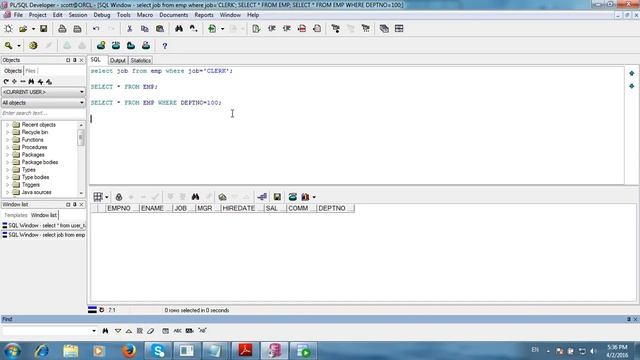Click the New file toolbar icon
Viewport: 640px width, 360px height.
(x=8, y=29)
